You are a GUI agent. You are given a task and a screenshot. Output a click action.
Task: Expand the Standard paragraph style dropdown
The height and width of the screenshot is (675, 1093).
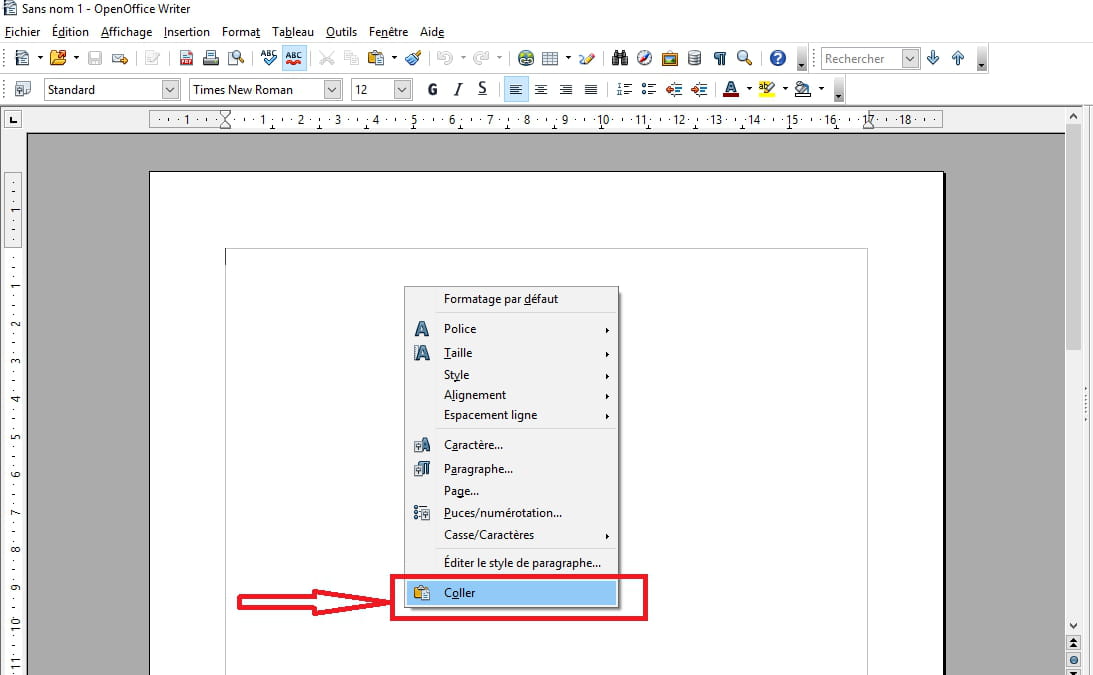169,90
